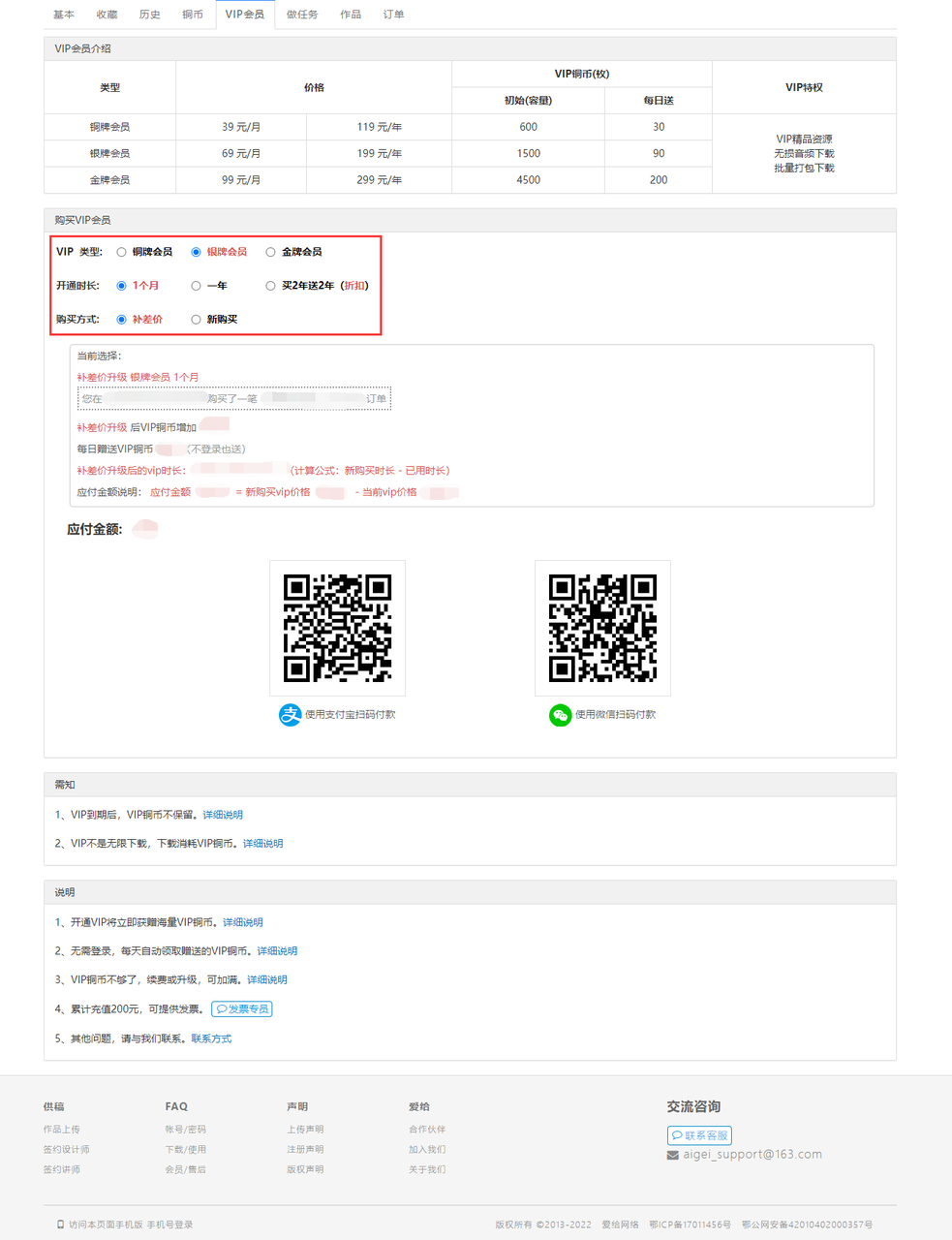Open 详细说明 for VIP不是无限下载 notice
The width and height of the screenshot is (952, 1240).
pos(262,844)
